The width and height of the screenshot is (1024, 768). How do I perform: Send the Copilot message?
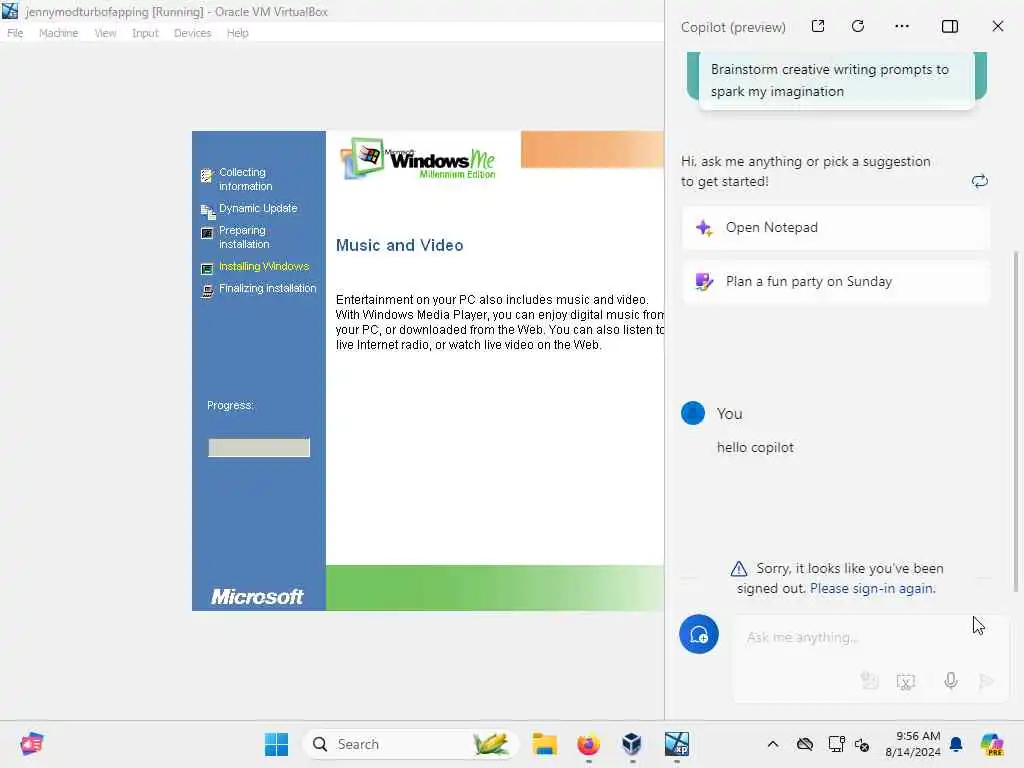tap(987, 681)
